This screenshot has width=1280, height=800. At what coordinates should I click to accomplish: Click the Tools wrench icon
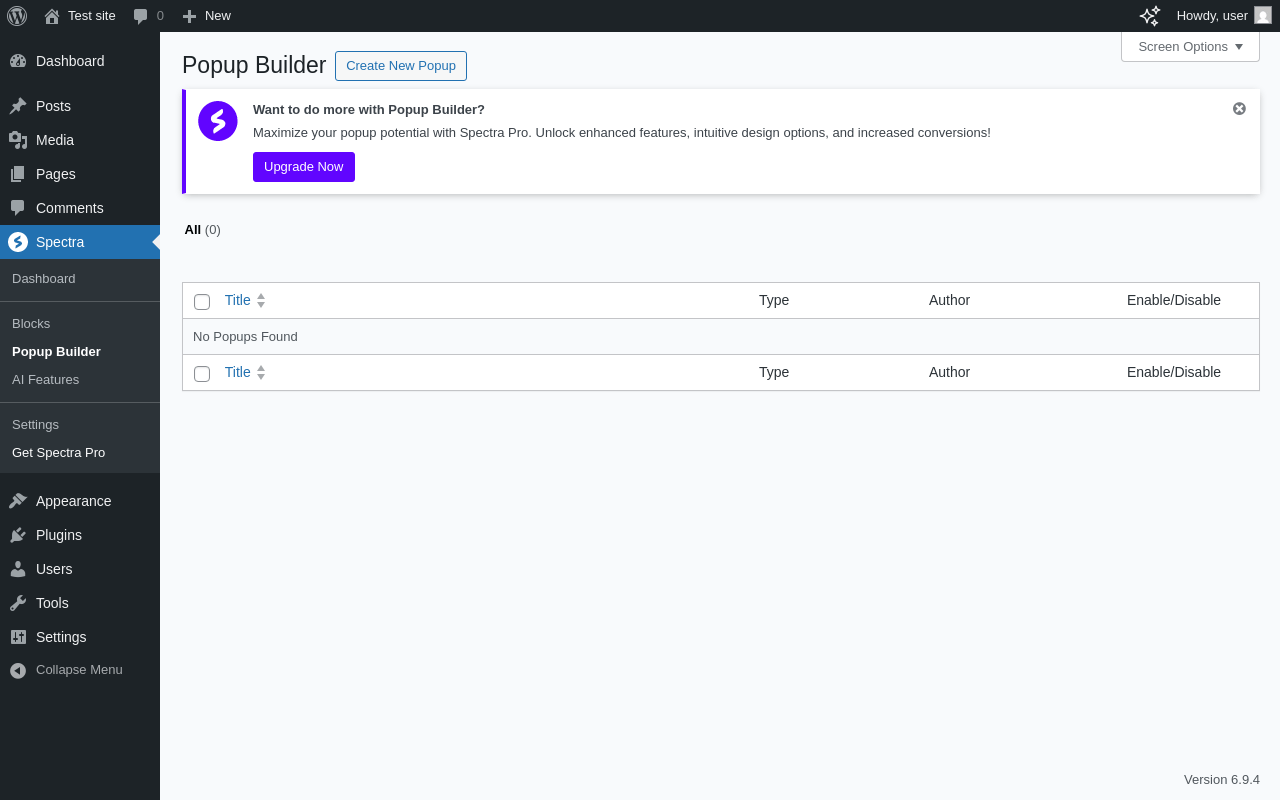click(18, 603)
